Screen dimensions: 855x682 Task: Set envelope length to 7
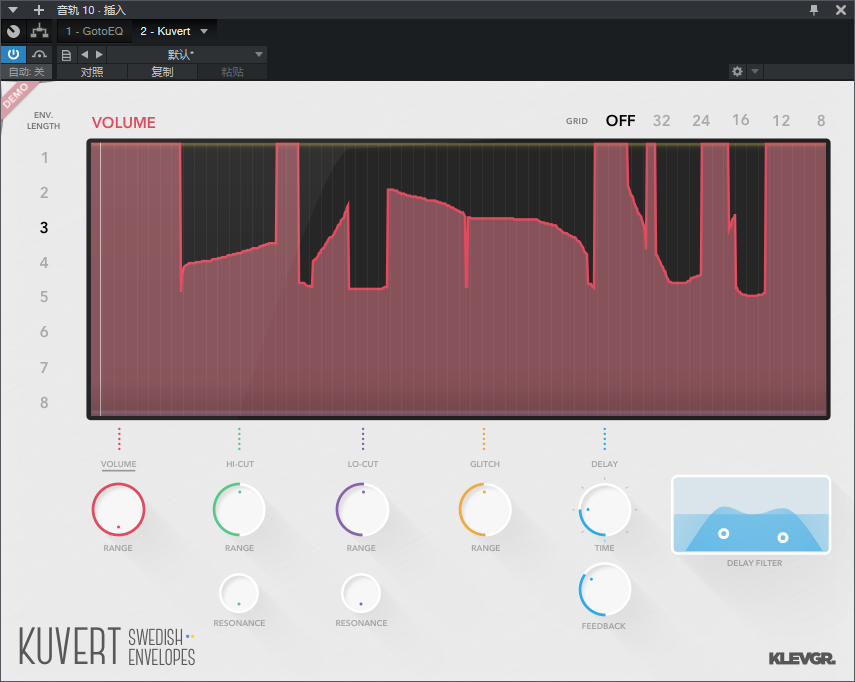[x=44, y=368]
